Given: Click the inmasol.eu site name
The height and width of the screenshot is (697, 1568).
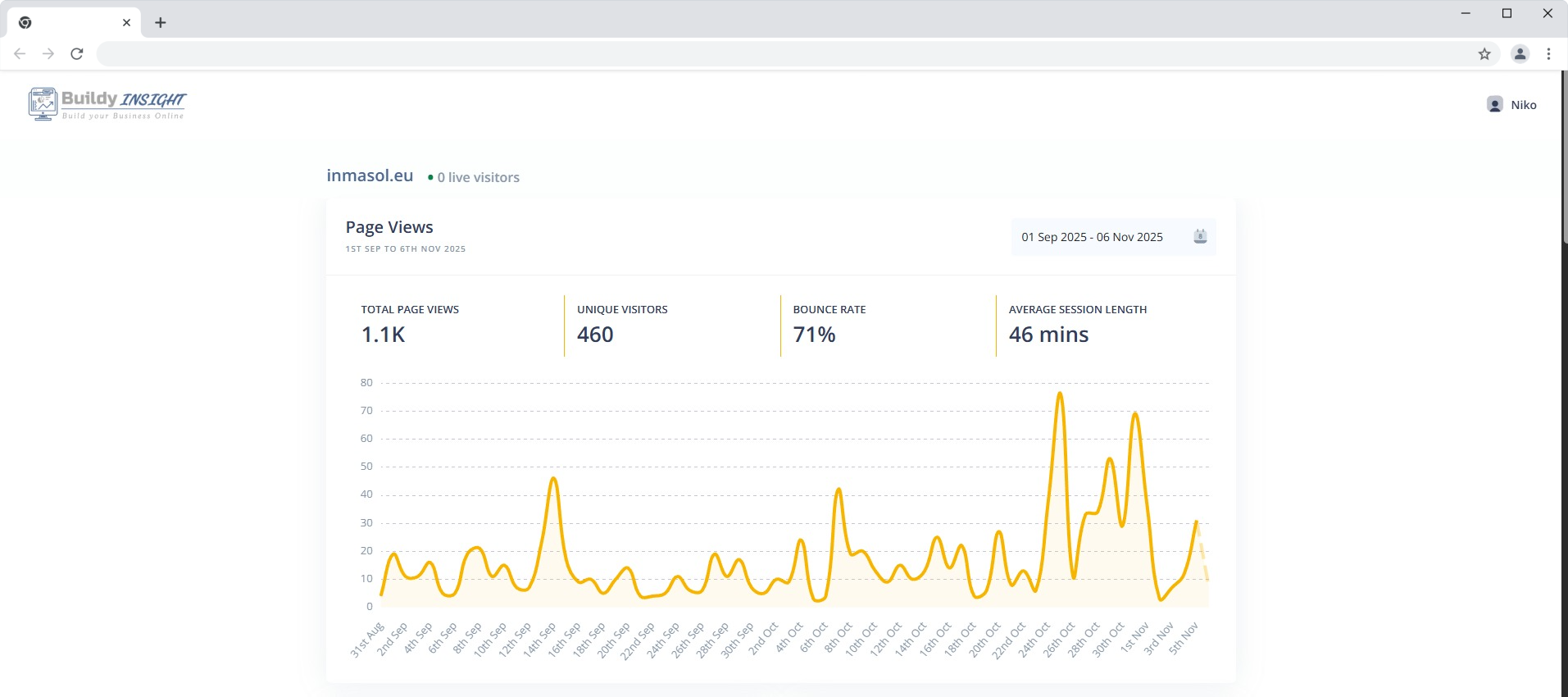Looking at the screenshot, I should pos(370,175).
